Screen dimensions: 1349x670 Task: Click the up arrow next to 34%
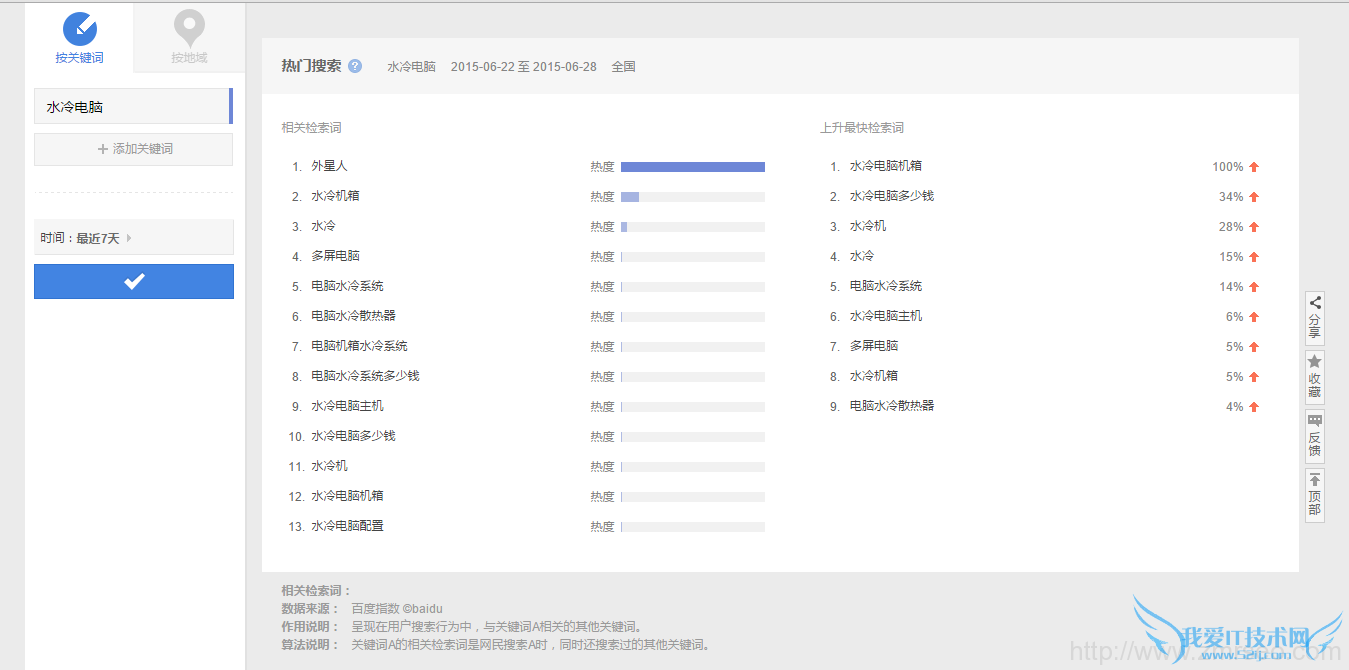(x=1254, y=197)
